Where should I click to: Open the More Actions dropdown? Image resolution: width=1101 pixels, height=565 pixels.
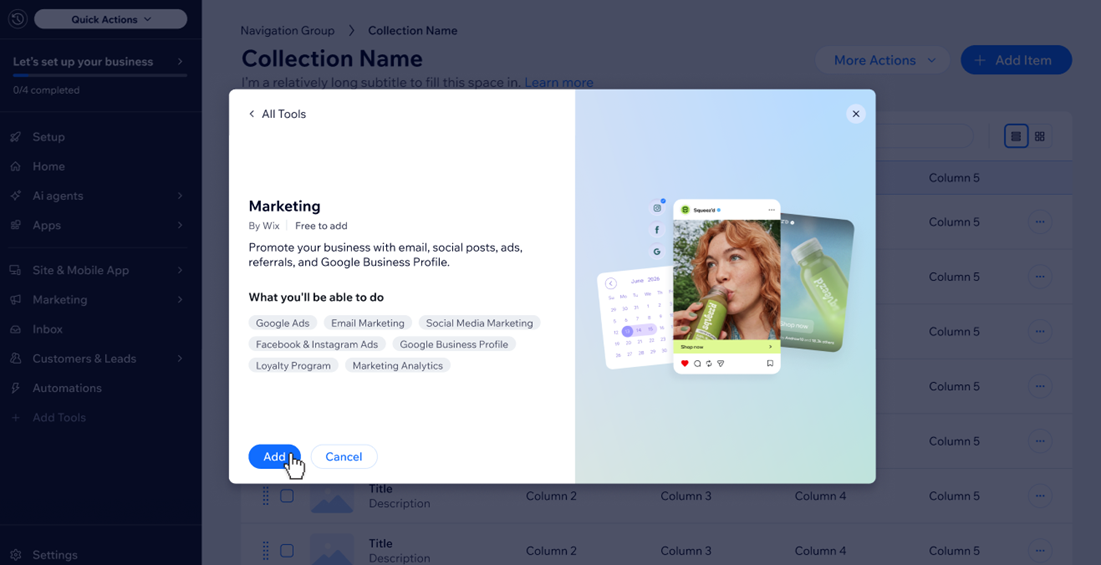pos(883,60)
